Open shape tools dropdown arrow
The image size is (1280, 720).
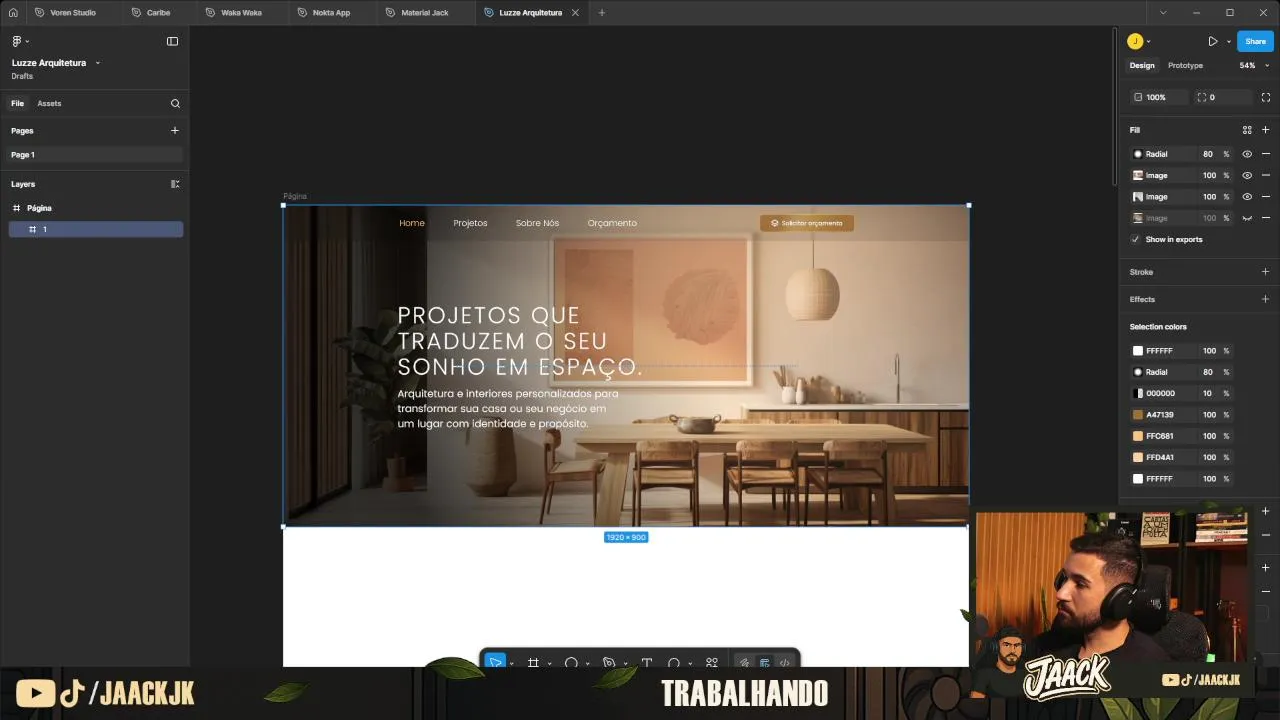click(x=587, y=663)
